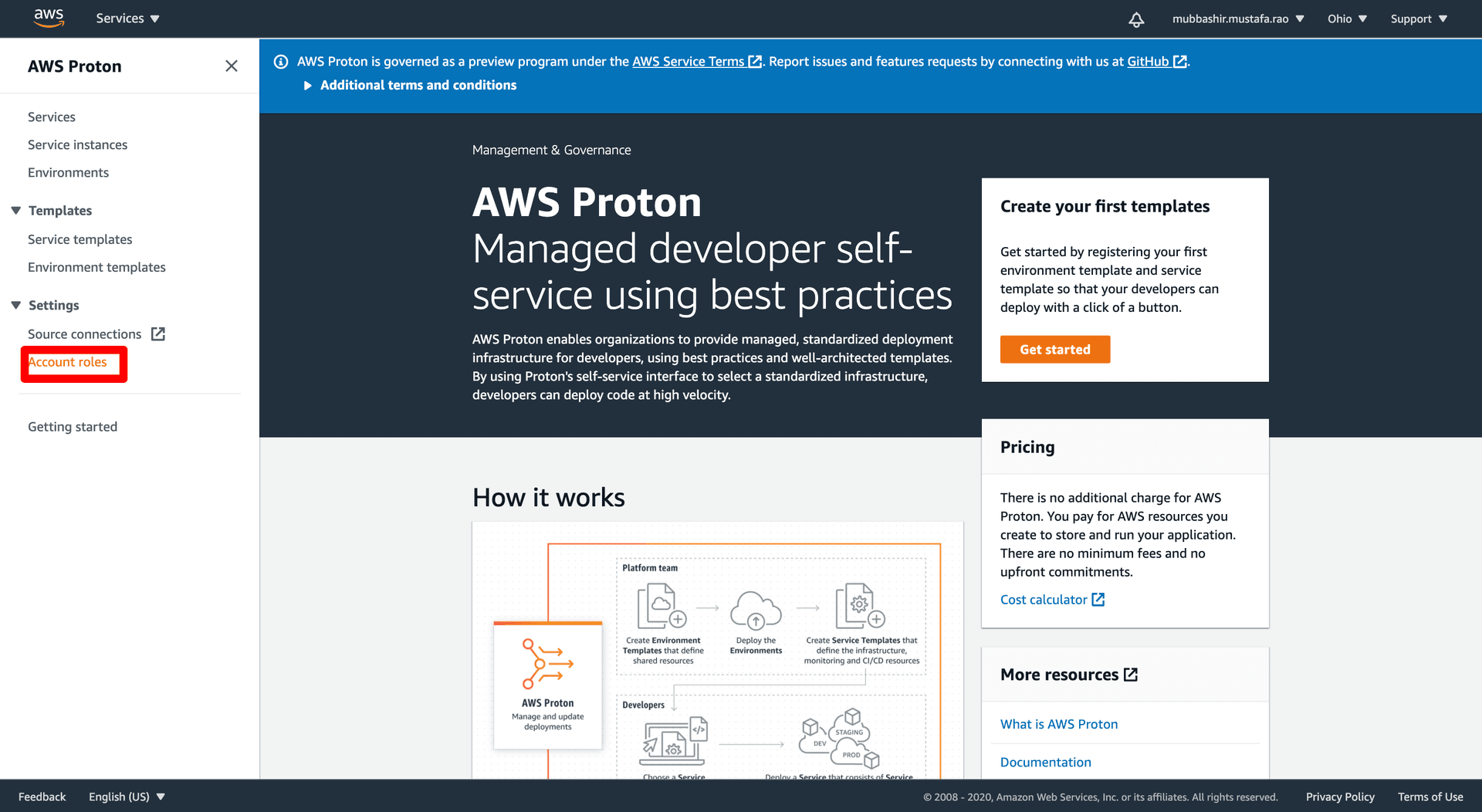Click the Create Service Templates diagram icon
This screenshot has height=812, width=1482.
pyautogui.click(x=860, y=607)
